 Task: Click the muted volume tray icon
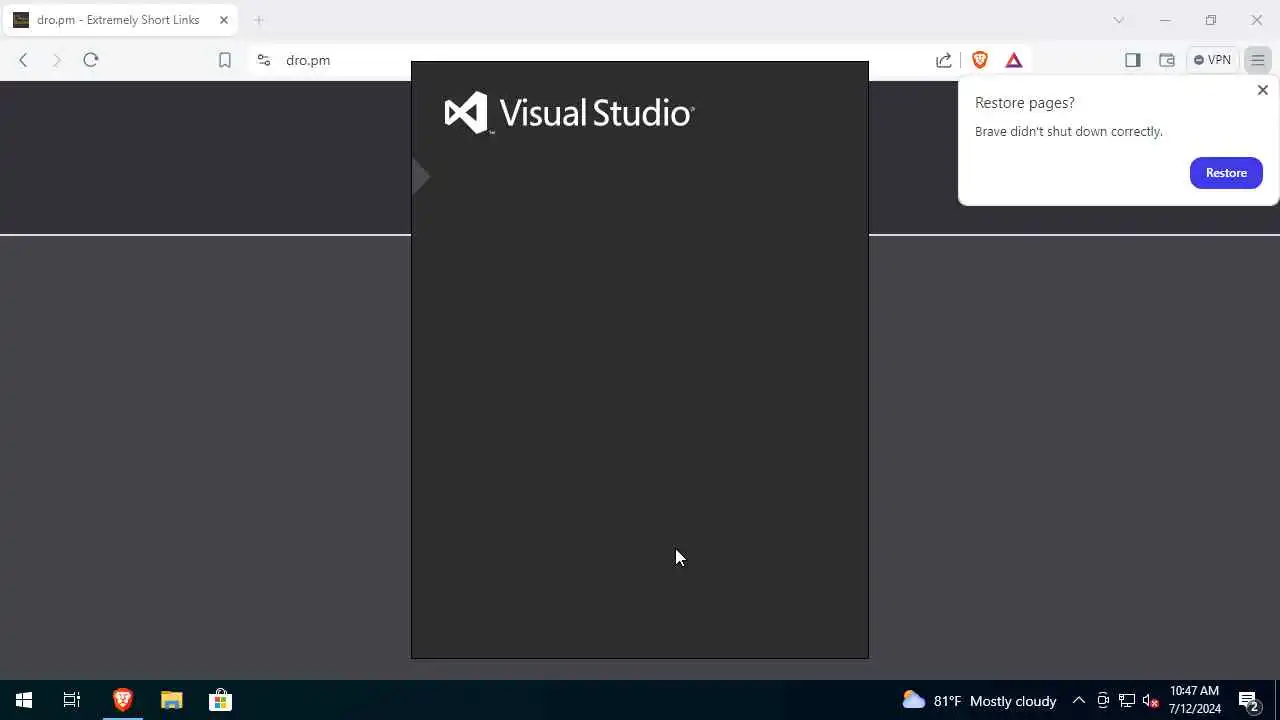click(x=1150, y=701)
